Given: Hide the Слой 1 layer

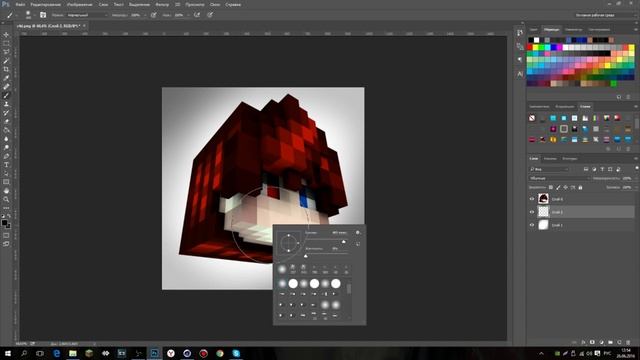Looking at the screenshot, I should pyautogui.click(x=532, y=225).
